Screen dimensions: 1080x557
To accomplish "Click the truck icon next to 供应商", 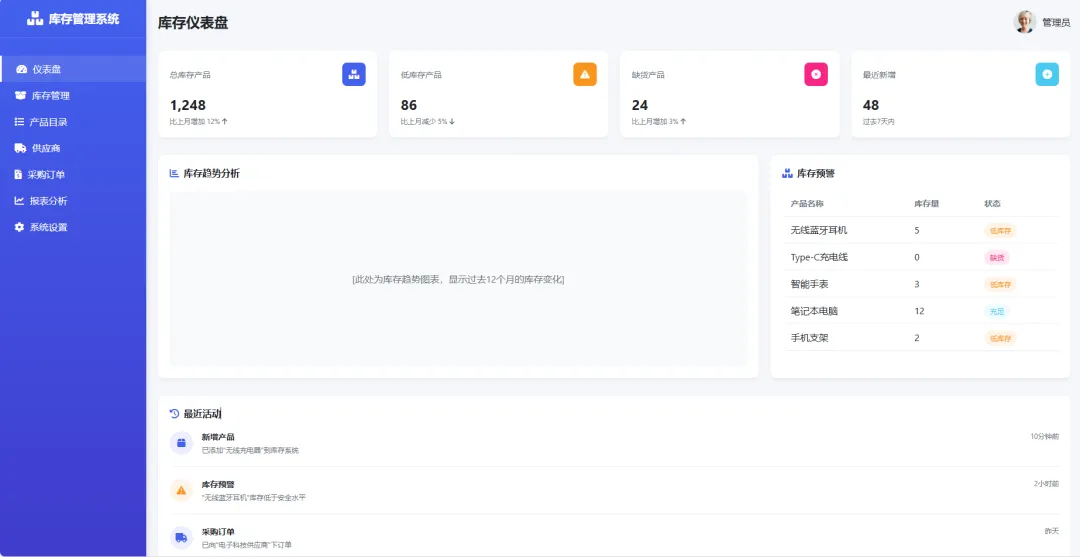I will [x=21, y=148].
